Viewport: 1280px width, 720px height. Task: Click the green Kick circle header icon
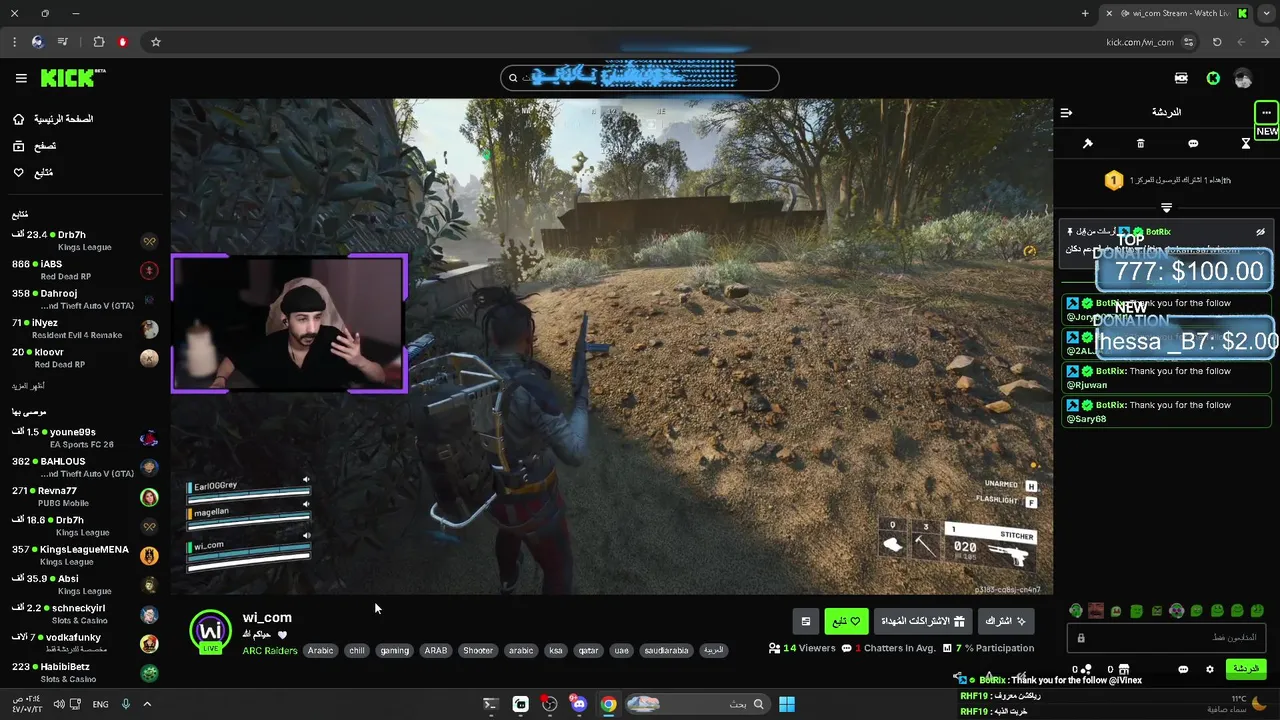tap(1213, 78)
